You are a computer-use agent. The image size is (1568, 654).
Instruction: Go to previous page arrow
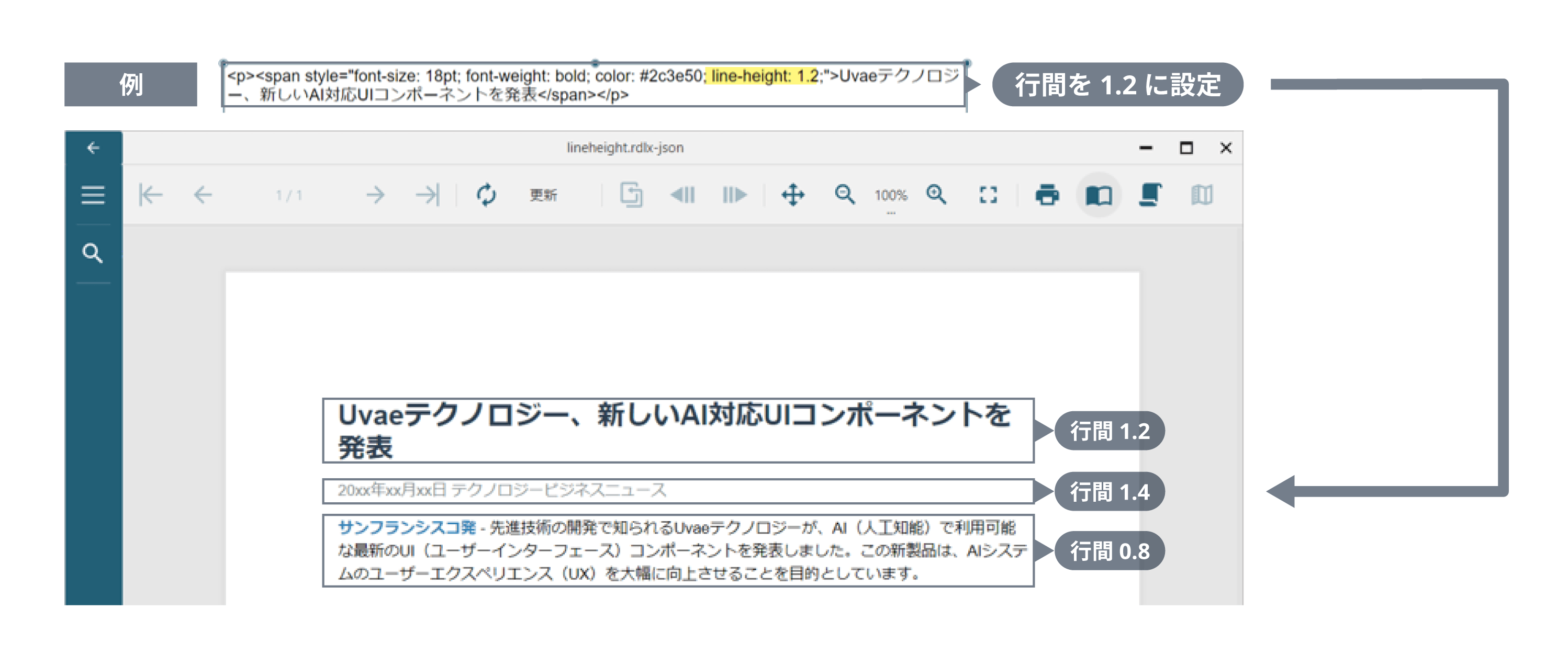[x=203, y=195]
